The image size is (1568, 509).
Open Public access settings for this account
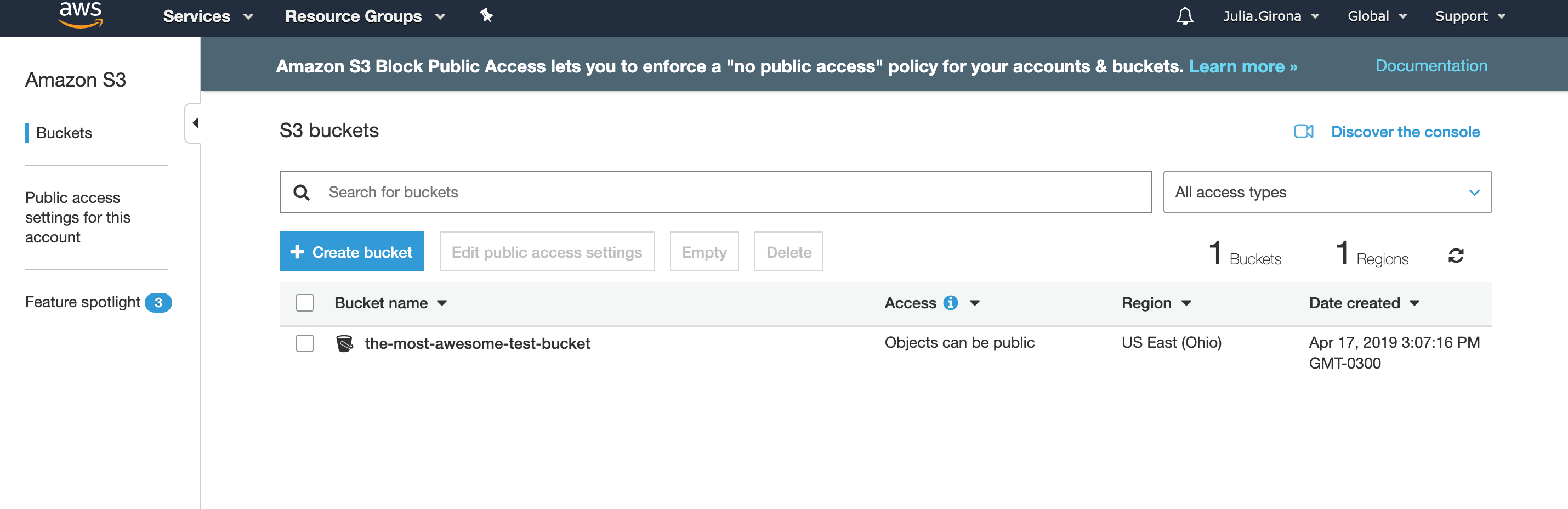77,217
